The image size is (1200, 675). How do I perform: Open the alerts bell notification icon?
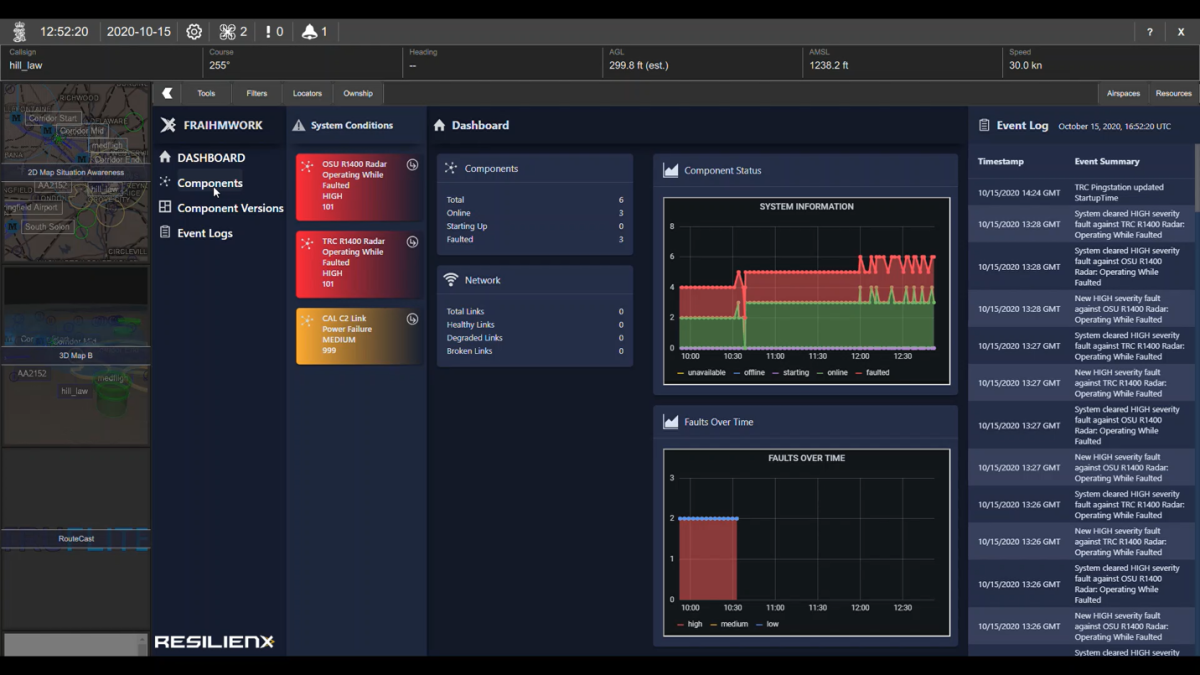click(310, 32)
